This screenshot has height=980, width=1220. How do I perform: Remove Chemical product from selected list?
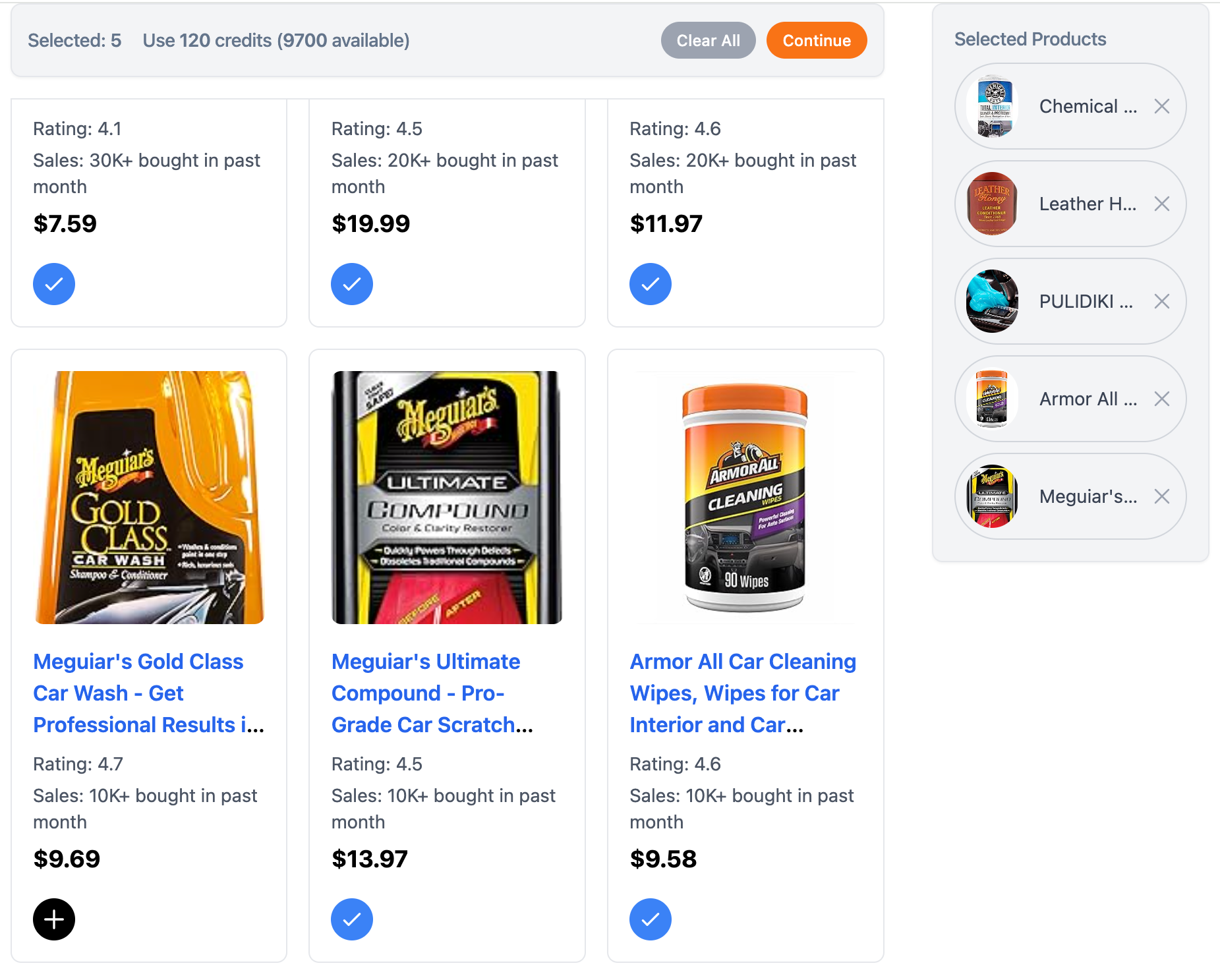point(1161,106)
